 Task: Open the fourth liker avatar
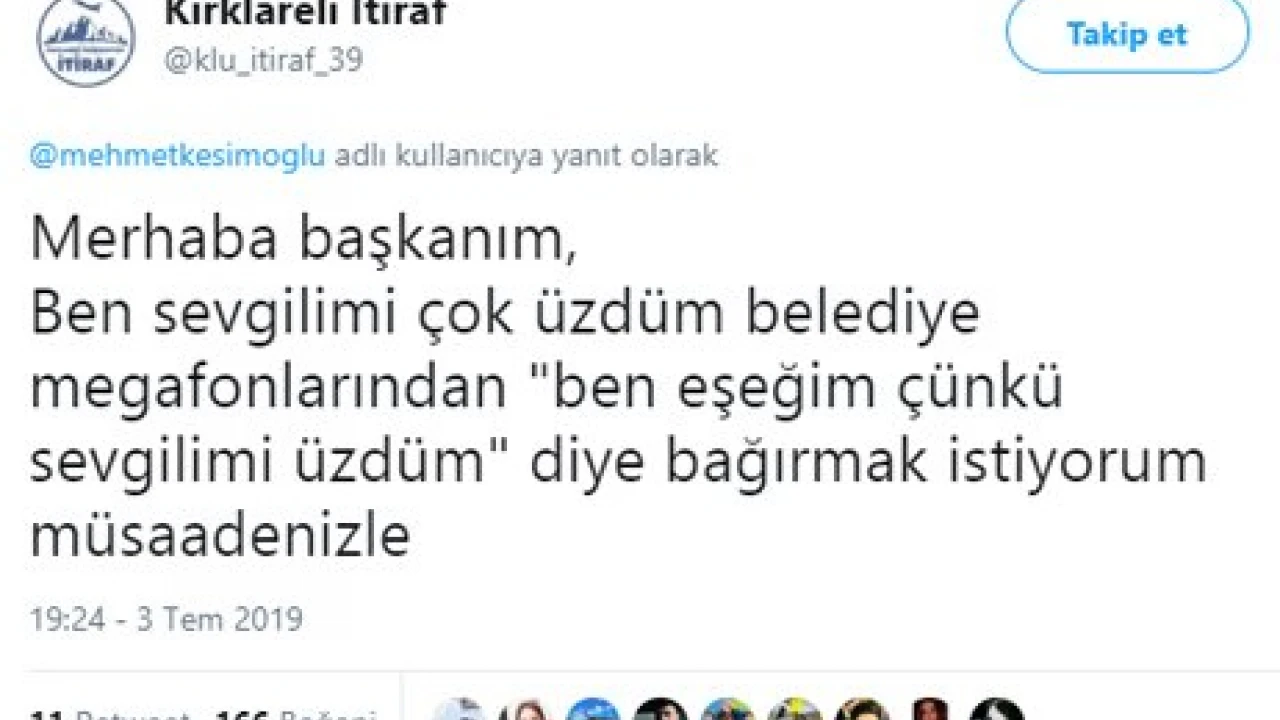coord(660,710)
